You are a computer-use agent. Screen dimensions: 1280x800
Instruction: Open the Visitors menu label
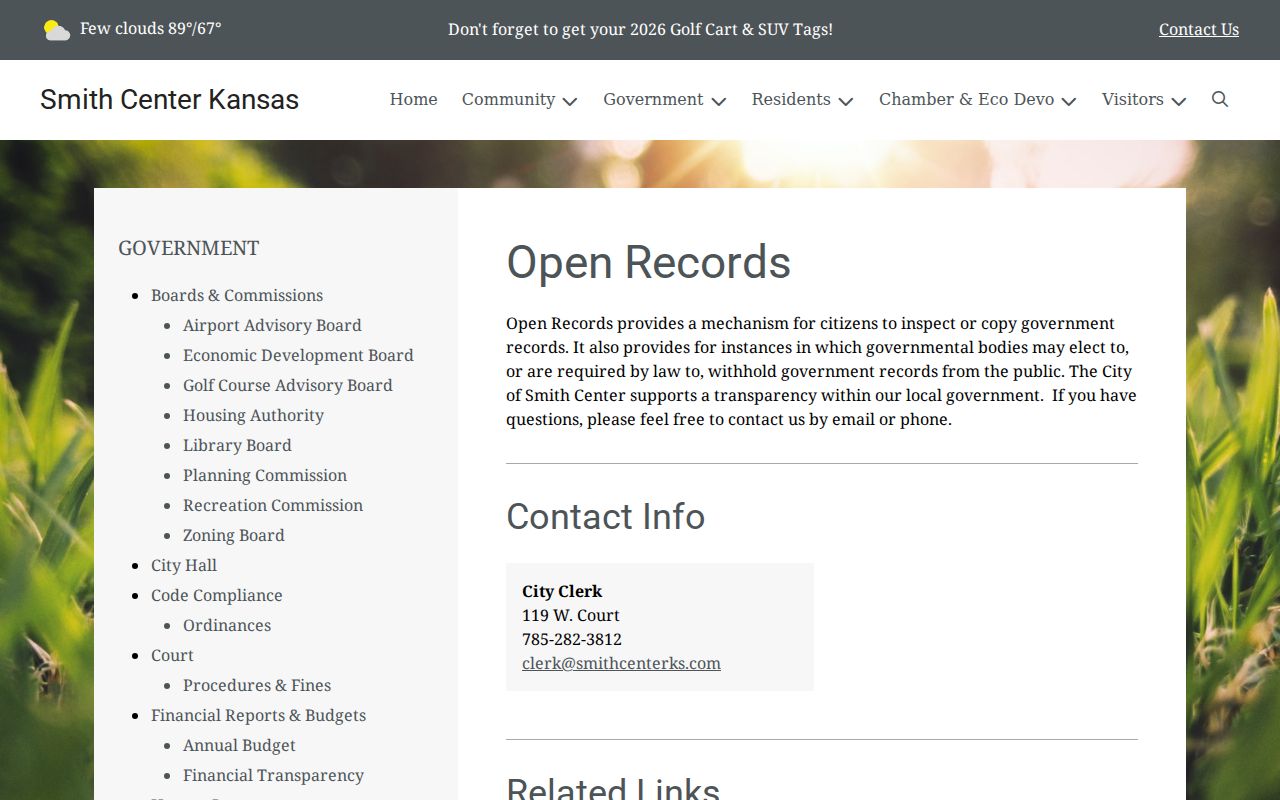pos(1132,99)
